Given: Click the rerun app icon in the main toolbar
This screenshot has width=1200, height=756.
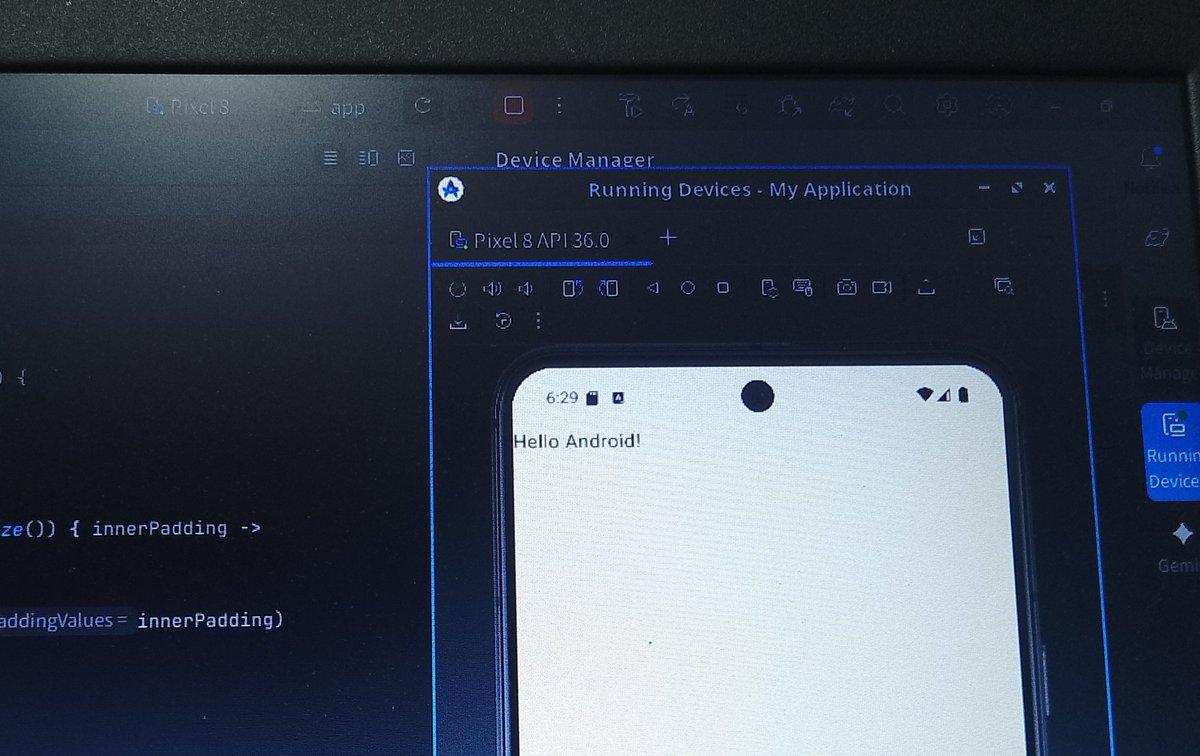Looking at the screenshot, I should [x=422, y=105].
